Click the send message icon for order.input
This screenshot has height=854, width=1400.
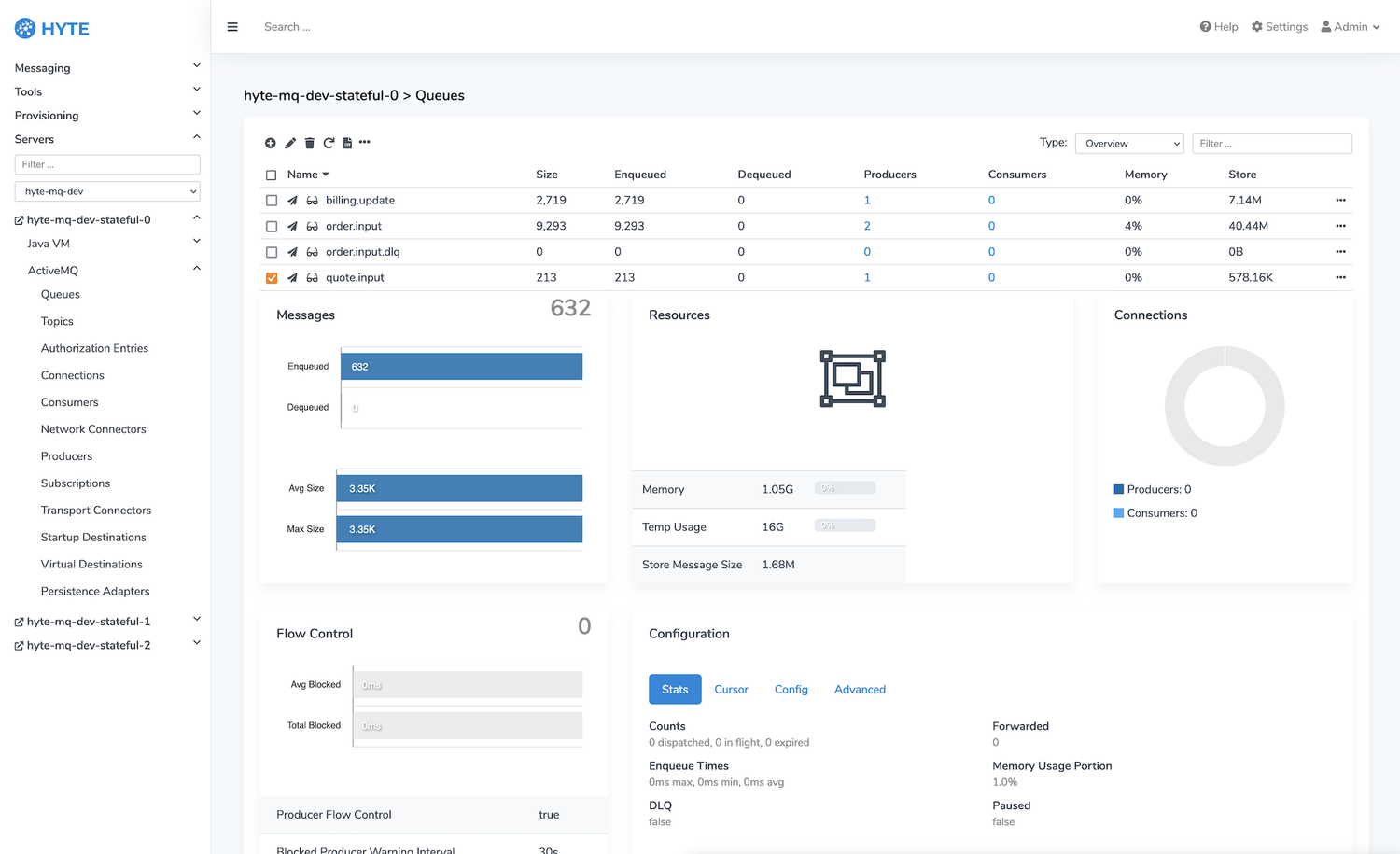[292, 226]
